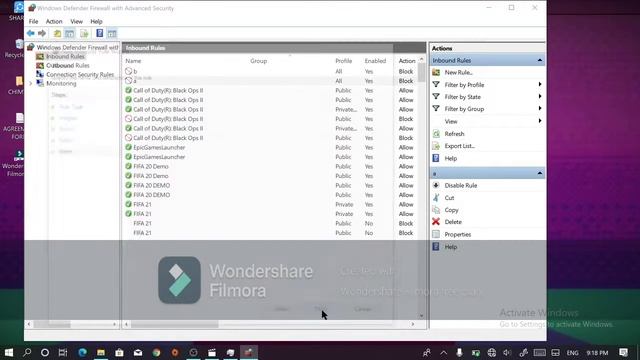Select Windows Defender Firewall root node
The width and height of the screenshot is (640, 360).
click(77, 47)
